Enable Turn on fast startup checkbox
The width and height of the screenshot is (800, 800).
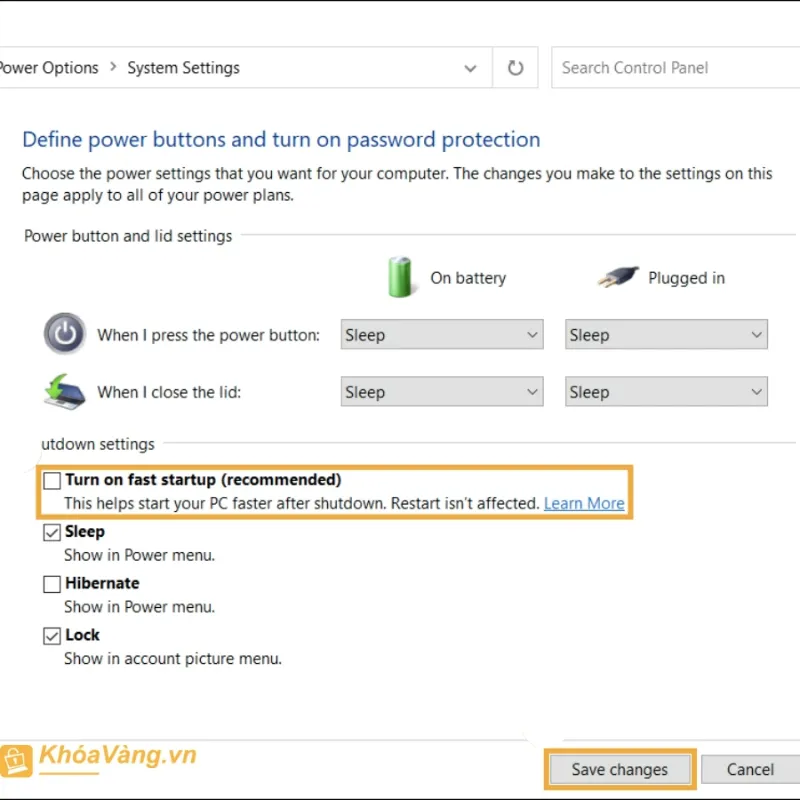pyautogui.click(x=52, y=480)
